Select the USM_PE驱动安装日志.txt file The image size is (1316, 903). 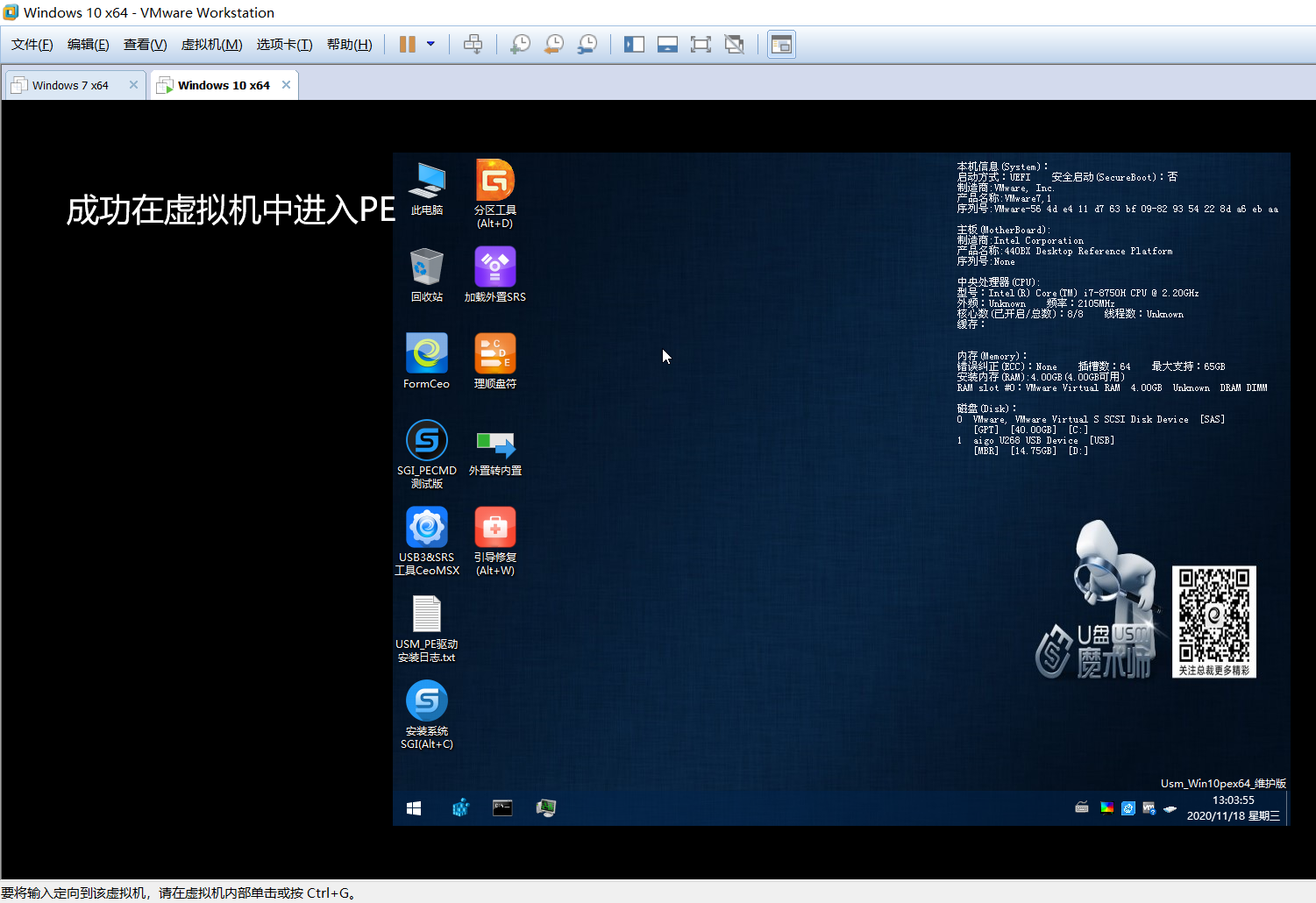pyautogui.click(x=427, y=628)
